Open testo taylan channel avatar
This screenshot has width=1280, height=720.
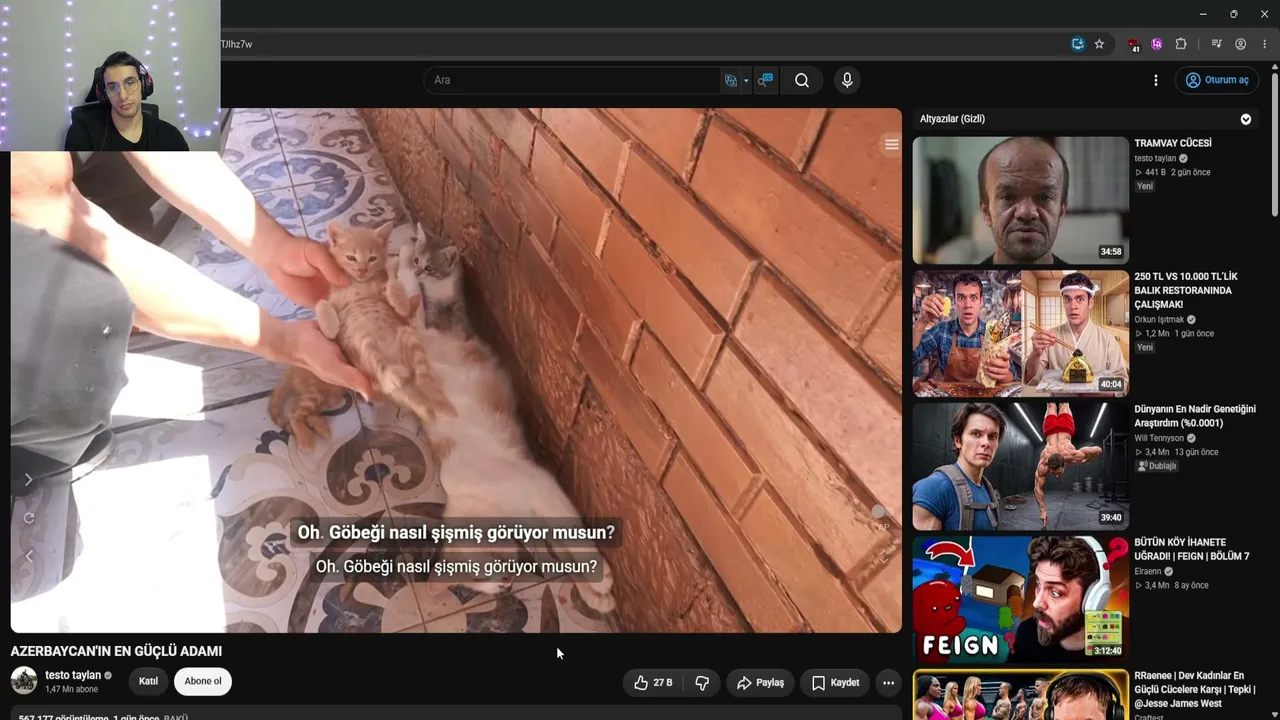(24, 681)
